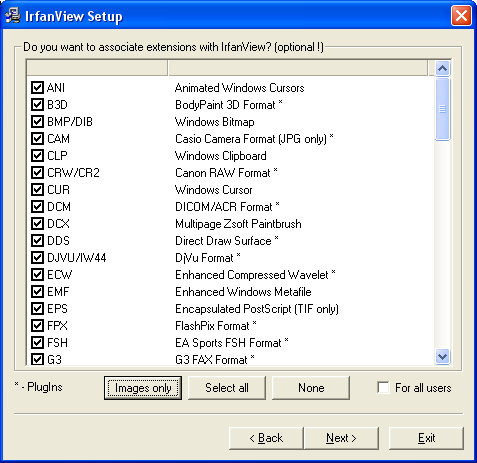Uncheck the DJVU/IW44 checkbox
This screenshot has height=463, width=477.
point(37,258)
